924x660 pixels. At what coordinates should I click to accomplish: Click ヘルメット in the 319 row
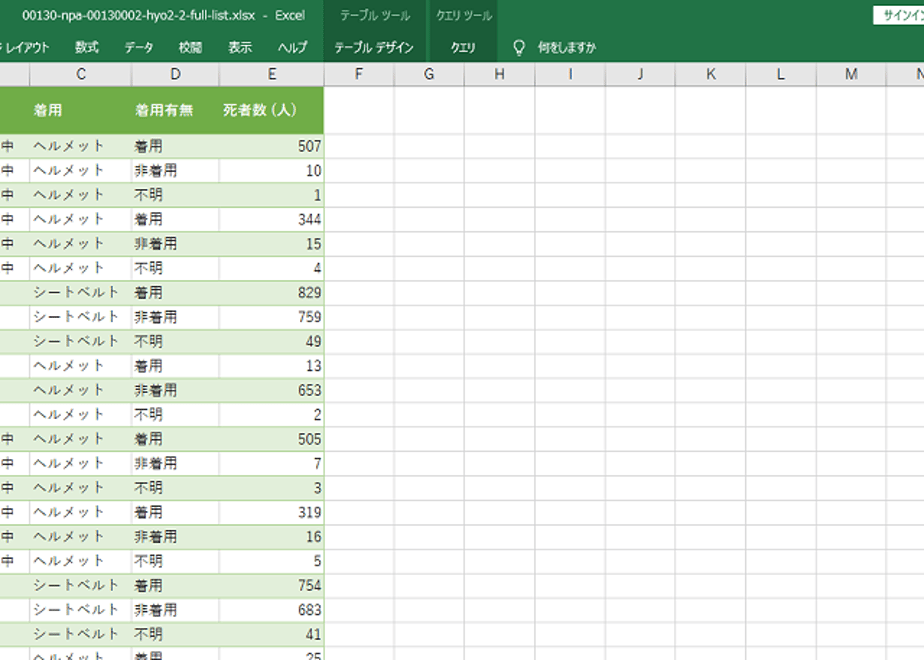tap(69, 513)
